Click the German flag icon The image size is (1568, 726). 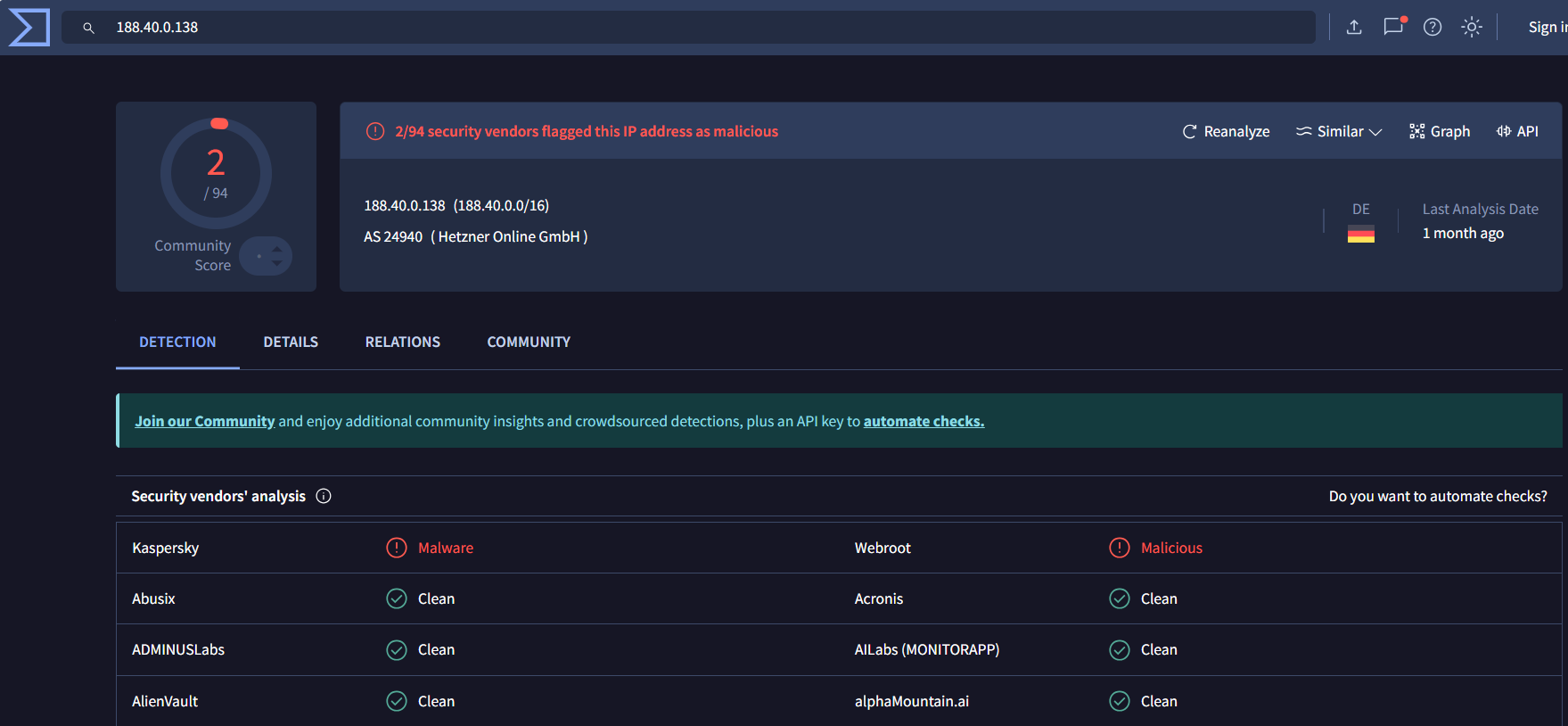click(1361, 235)
